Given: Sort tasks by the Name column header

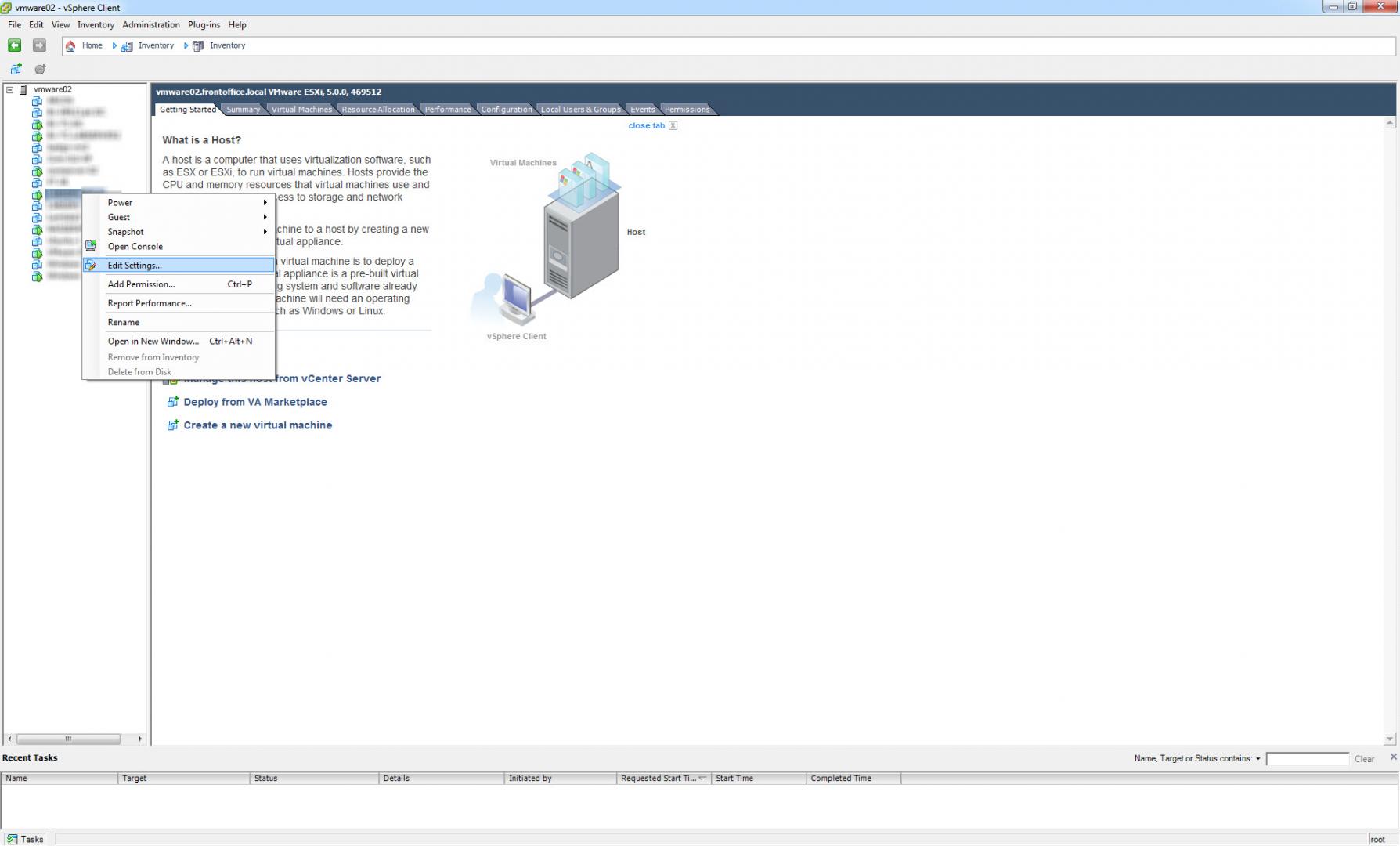Looking at the screenshot, I should [x=60, y=779].
